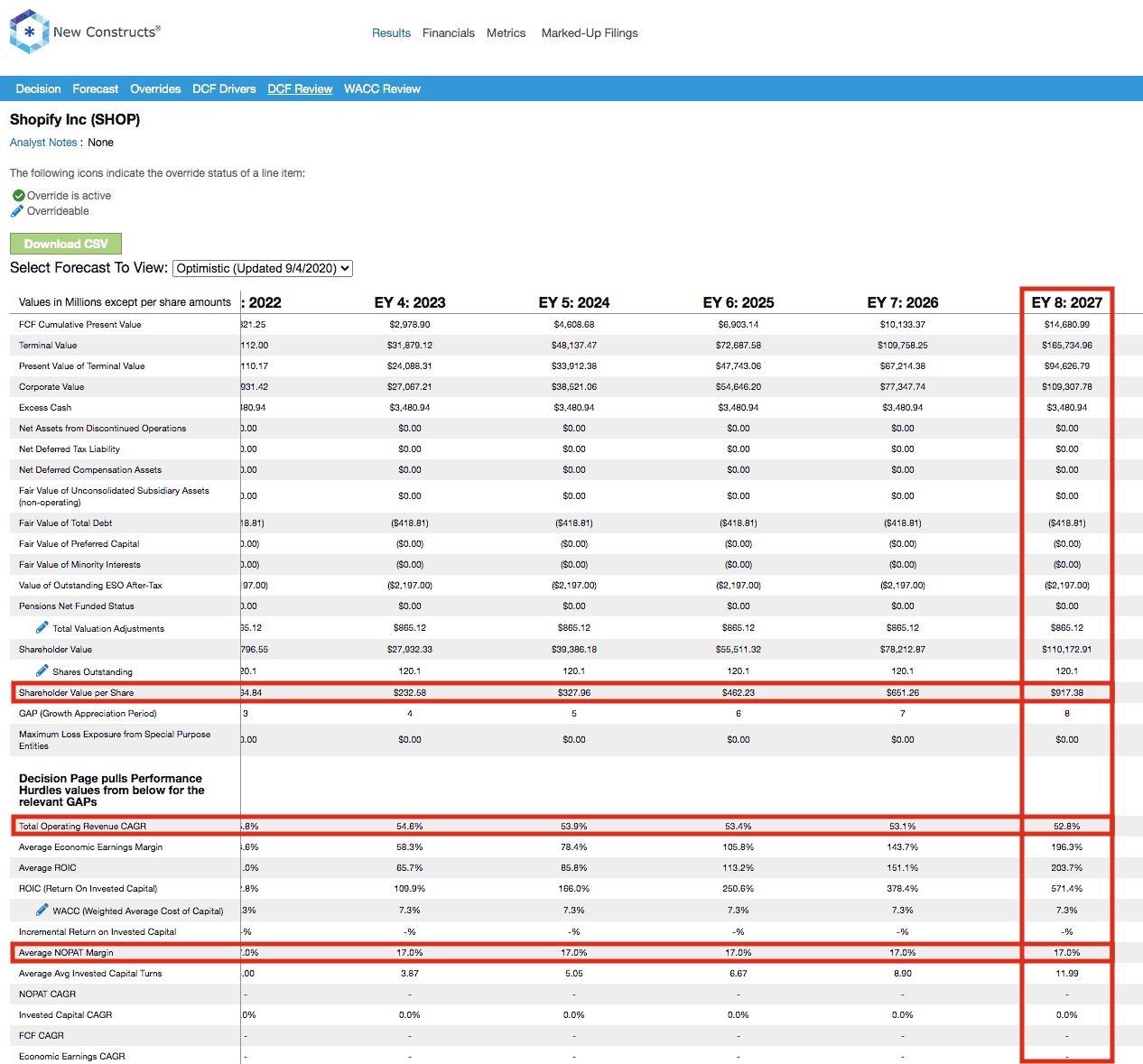Image resolution: width=1143 pixels, height=1064 pixels.
Task: Click the EY 7: 2026 column header
Action: coord(903,302)
